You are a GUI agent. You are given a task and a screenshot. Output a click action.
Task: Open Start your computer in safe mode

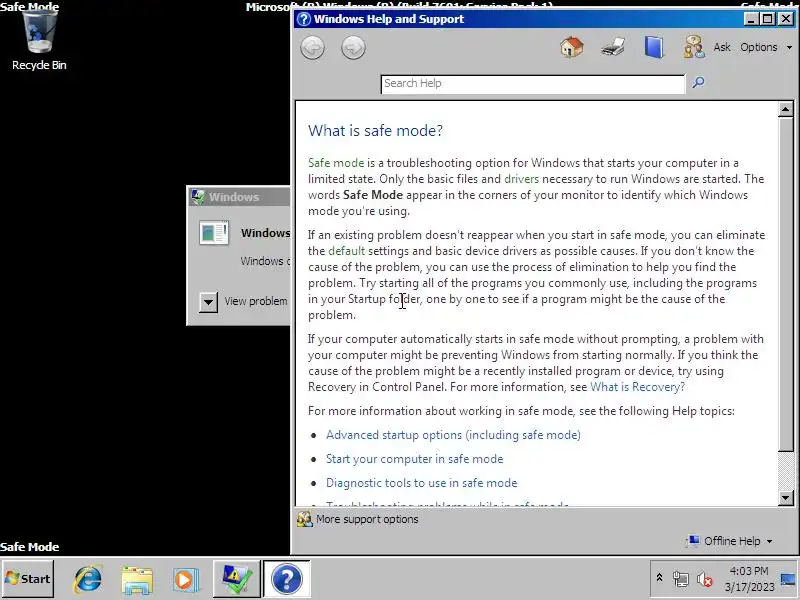[x=414, y=459]
